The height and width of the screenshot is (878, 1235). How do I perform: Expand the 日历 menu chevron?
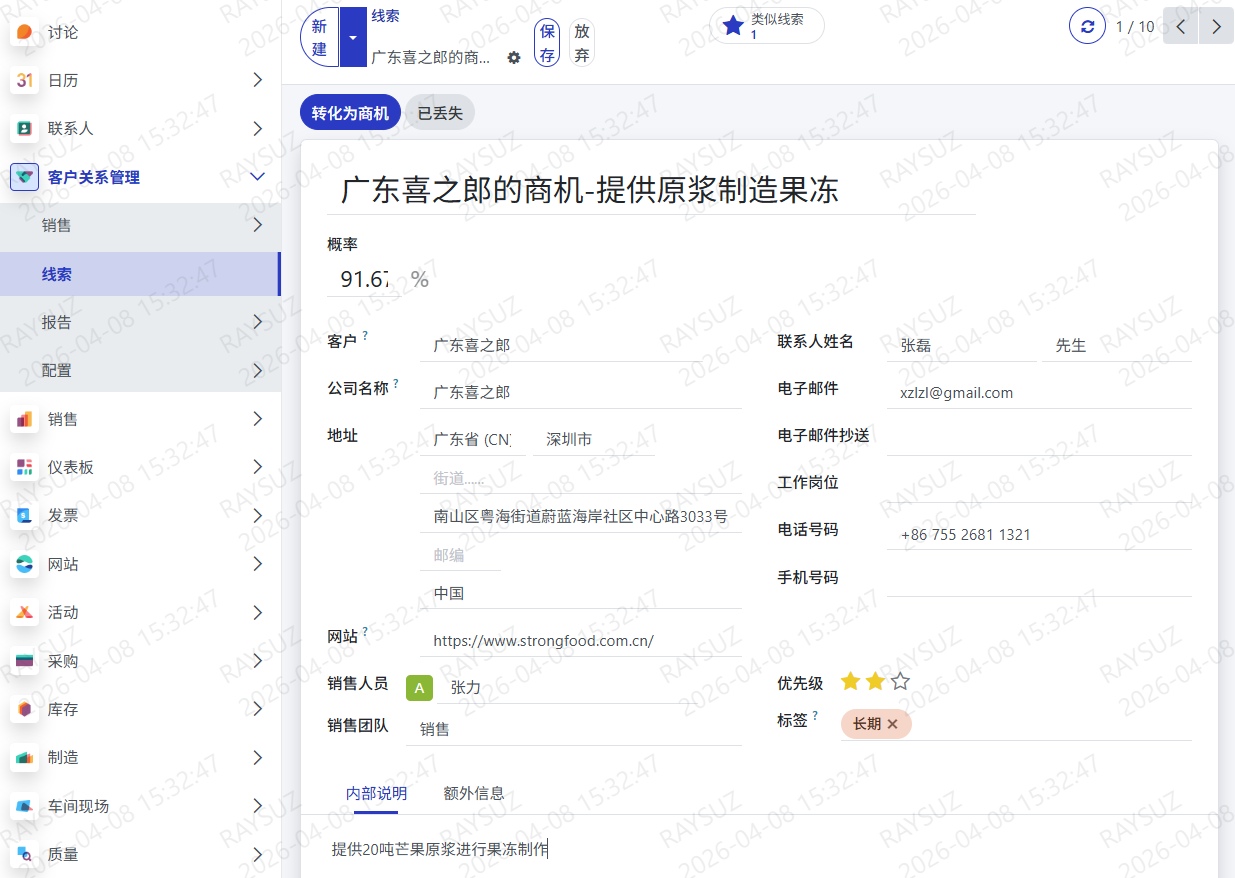click(x=257, y=80)
